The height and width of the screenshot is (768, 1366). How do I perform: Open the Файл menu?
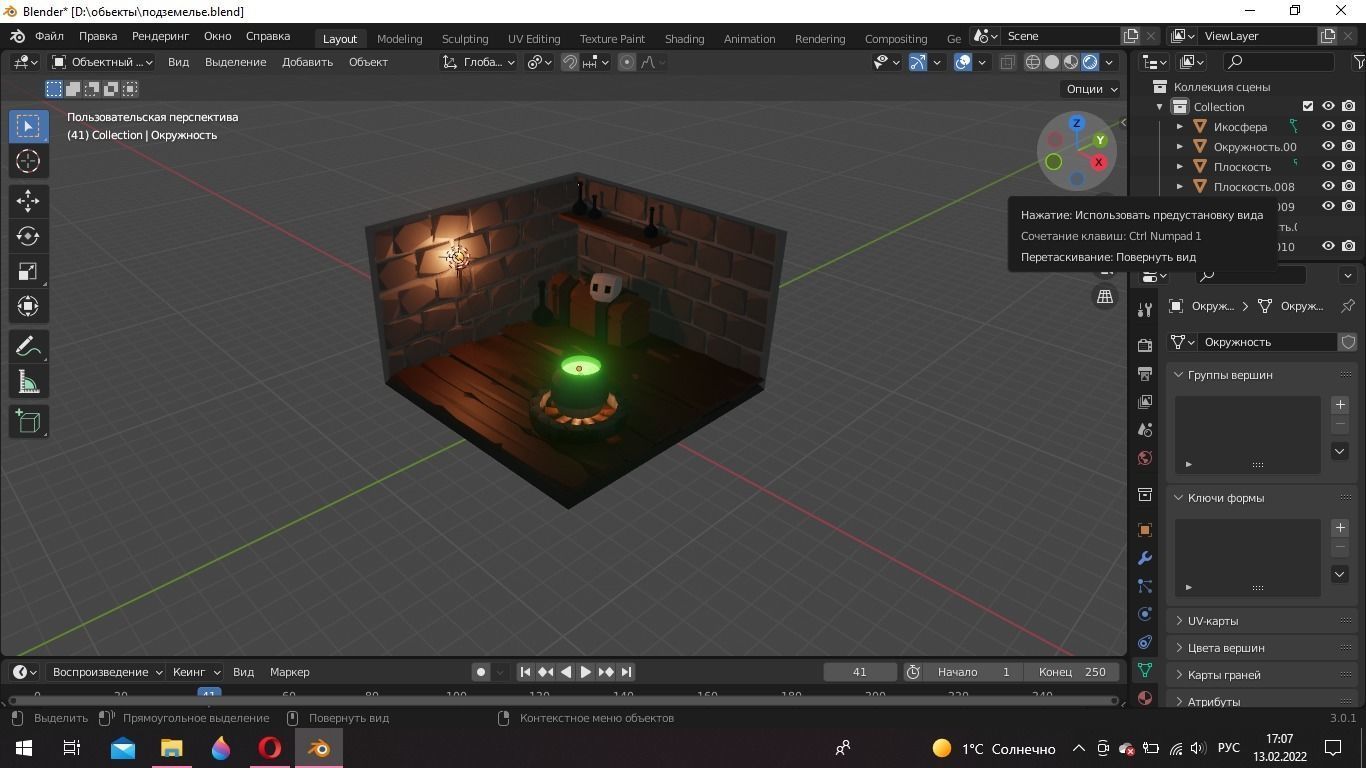(49, 36)
